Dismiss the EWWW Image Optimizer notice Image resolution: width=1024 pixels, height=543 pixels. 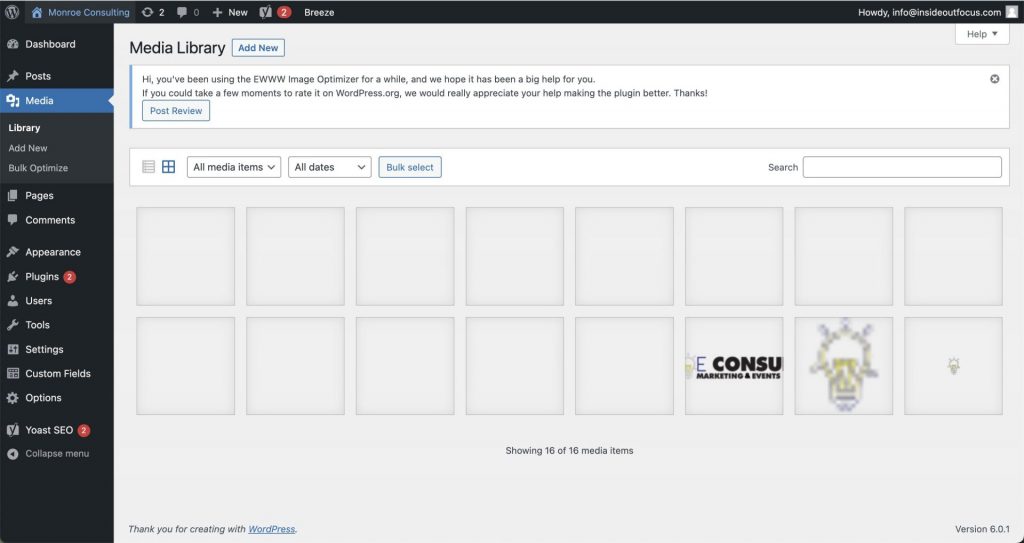click(x=995, y=79)
